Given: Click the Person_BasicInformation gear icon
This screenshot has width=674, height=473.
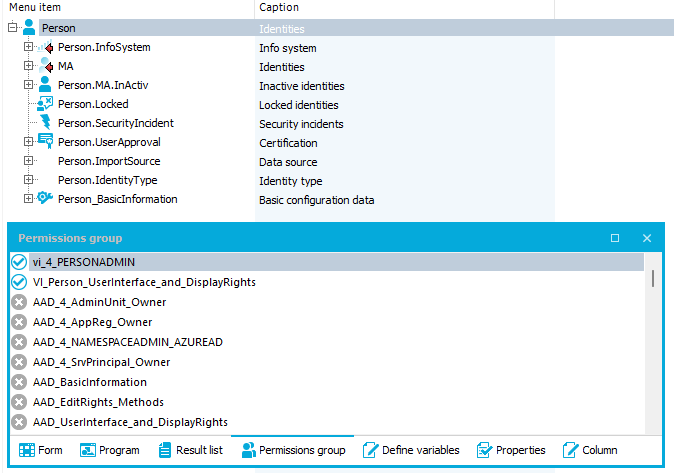Looking at the screenshot, I should [x=45, y=198].
